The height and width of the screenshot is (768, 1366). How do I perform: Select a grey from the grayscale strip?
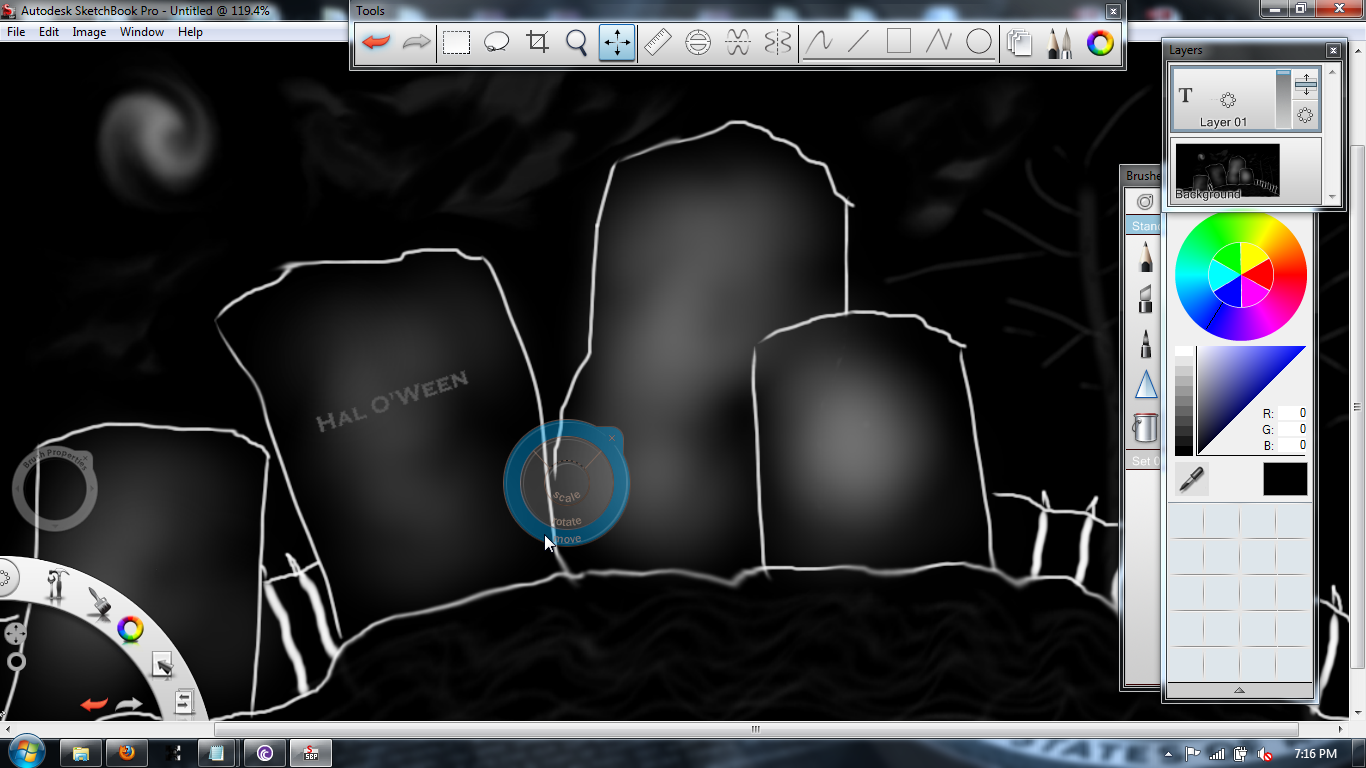coord(1184,401)
